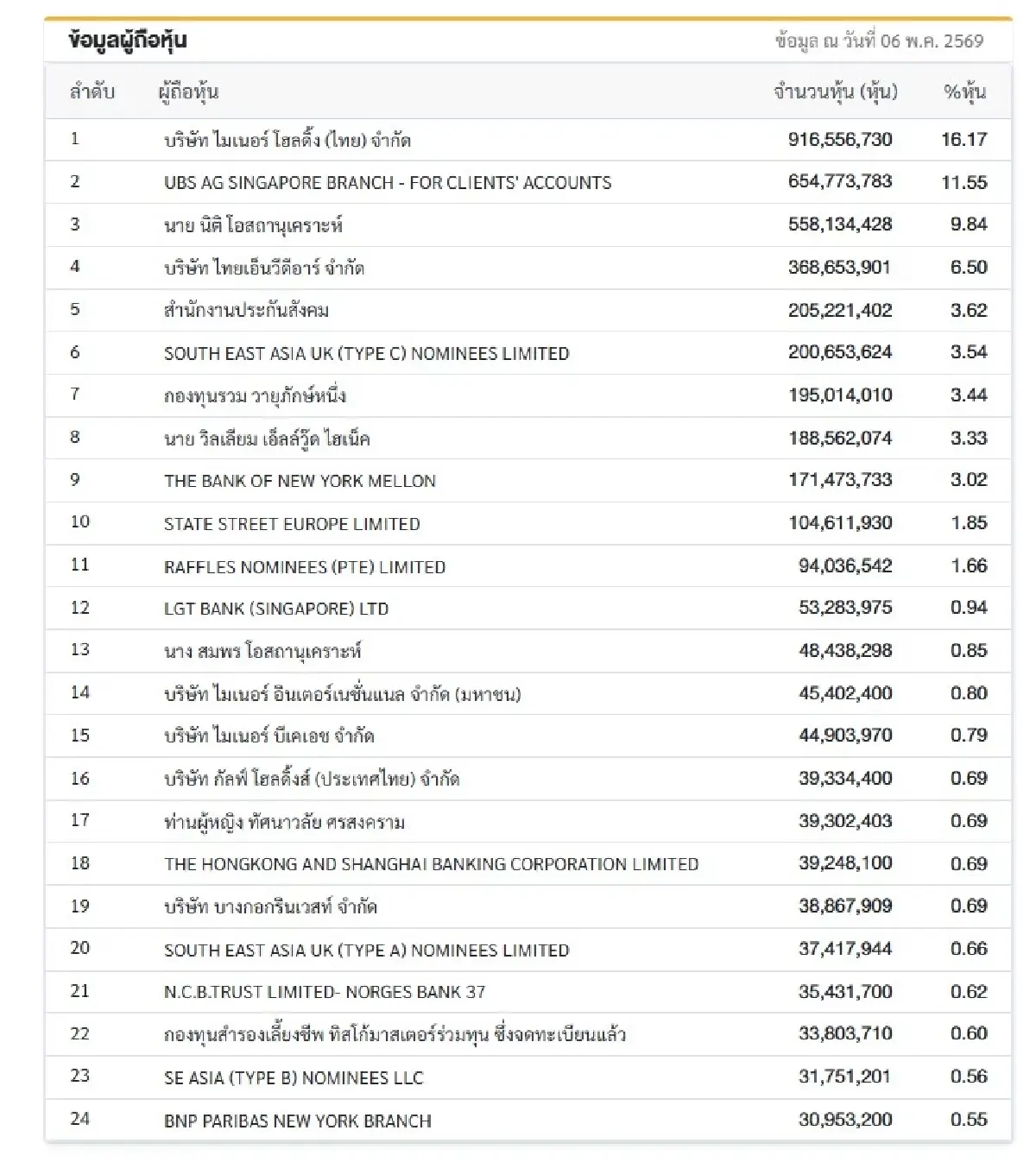
Task: Click share count 45,402,400
Action: 845,693
